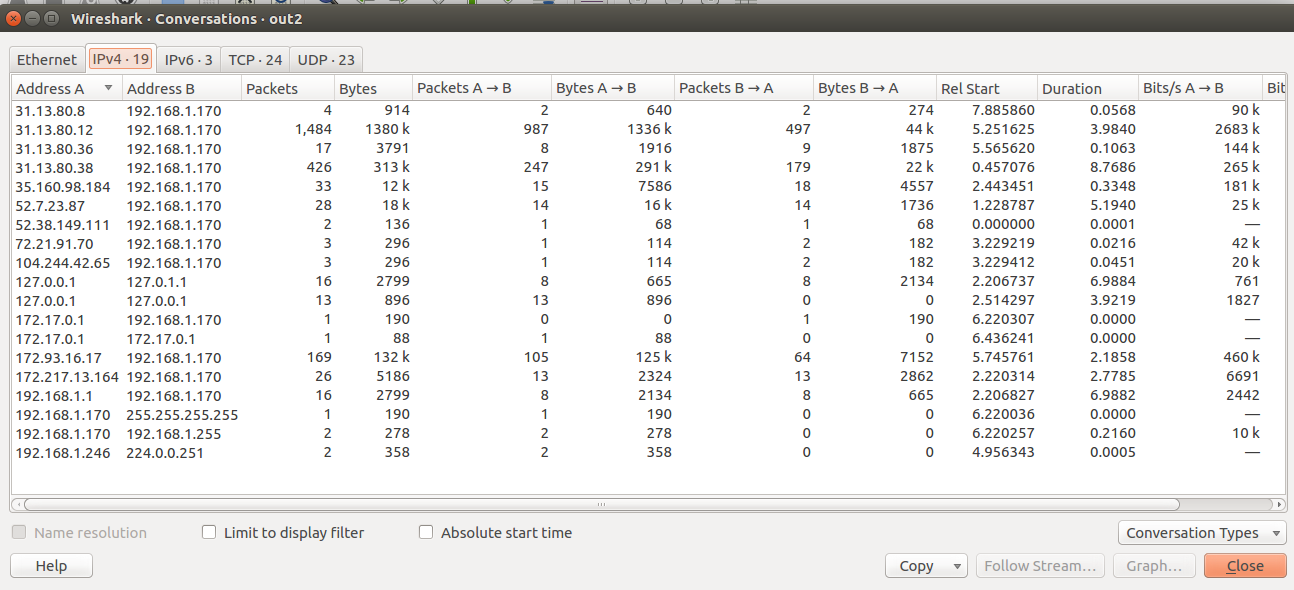Select the conversation row 104.244.42.65

[649, 263]
